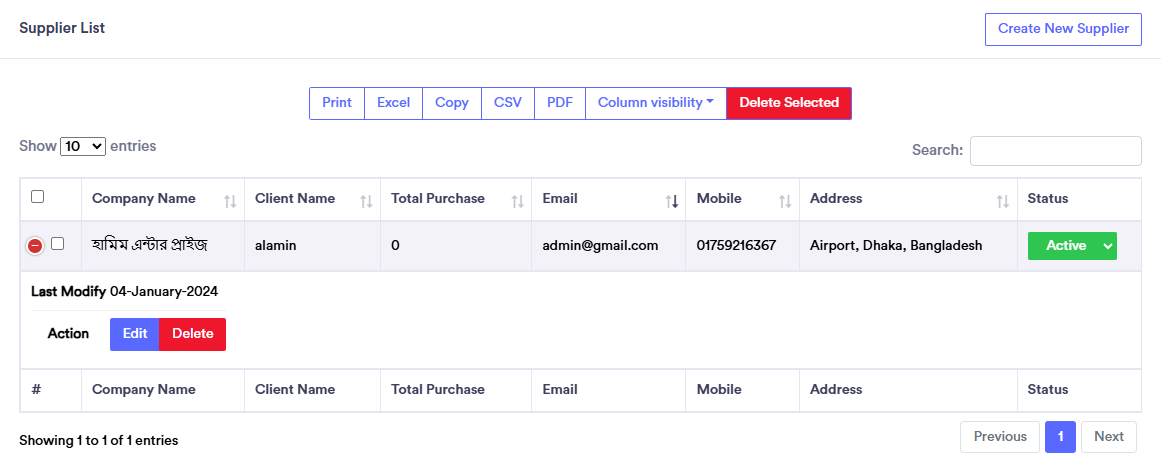Open the Column visibility dropdown
The width and height of the screenshot is (1161, 474).
tap(655, 103)
